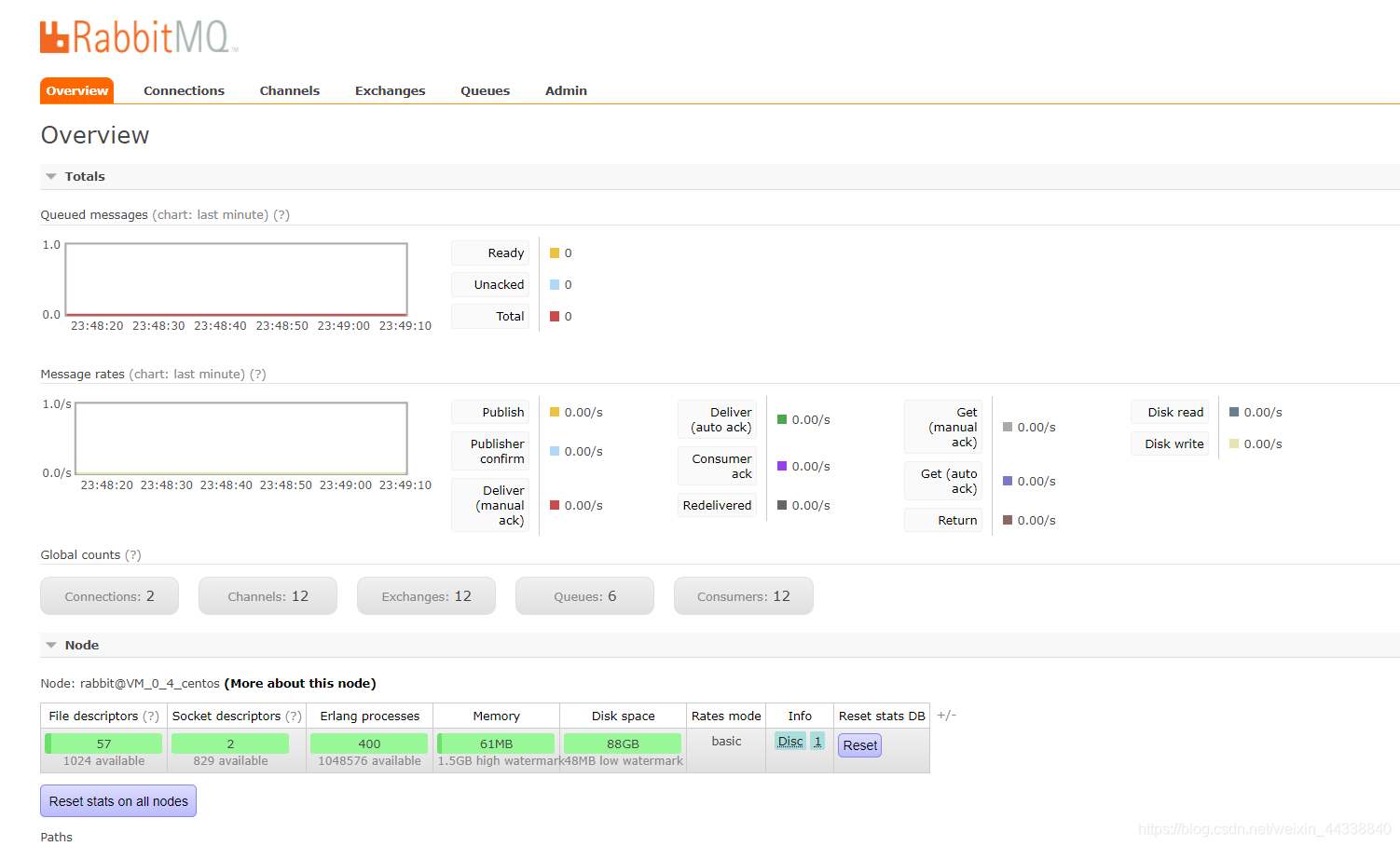
Task: Click the Consumer ack purple swatch
Action: point(782,466)
